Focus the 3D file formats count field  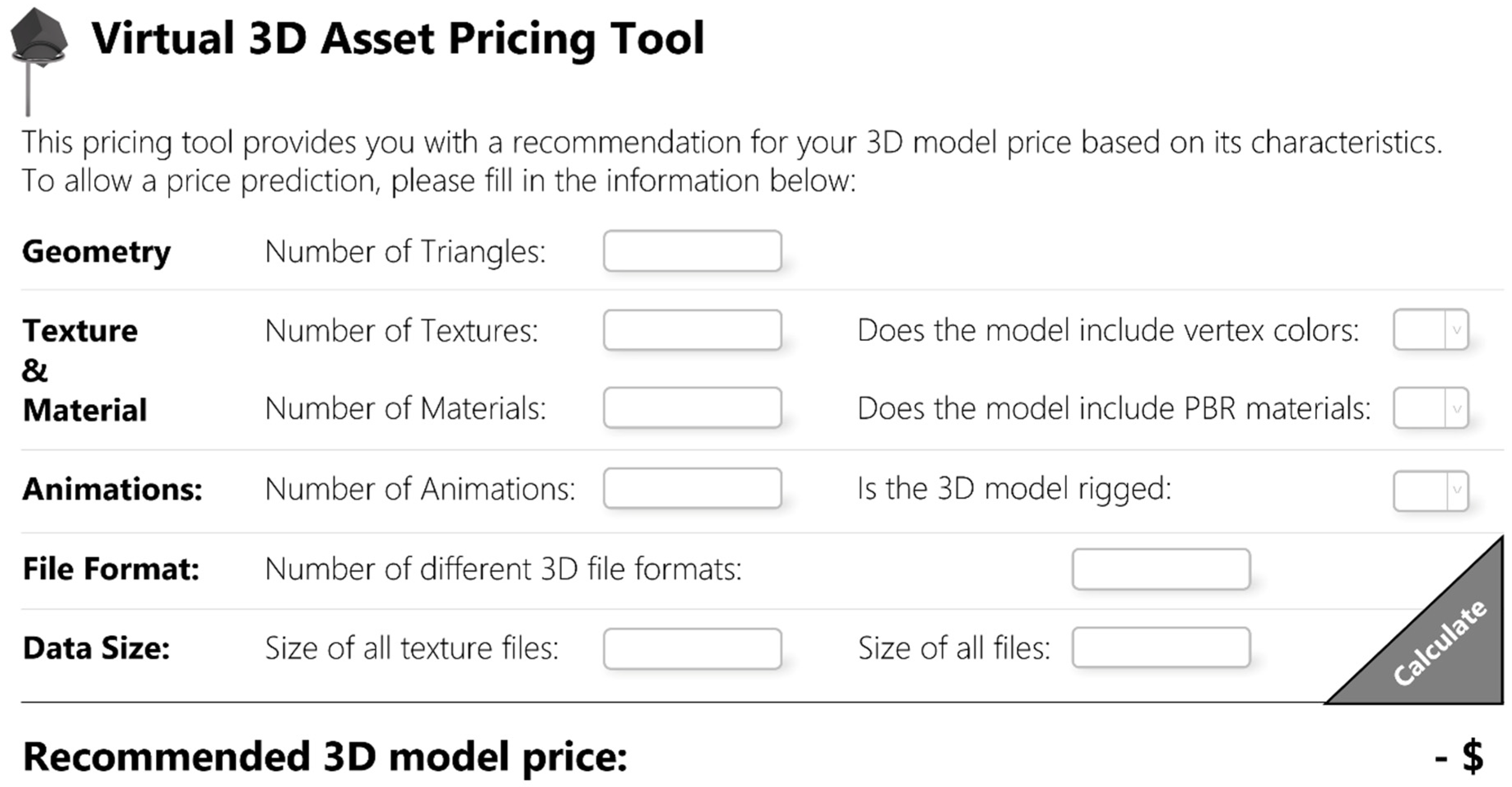tap(1160, 569)
